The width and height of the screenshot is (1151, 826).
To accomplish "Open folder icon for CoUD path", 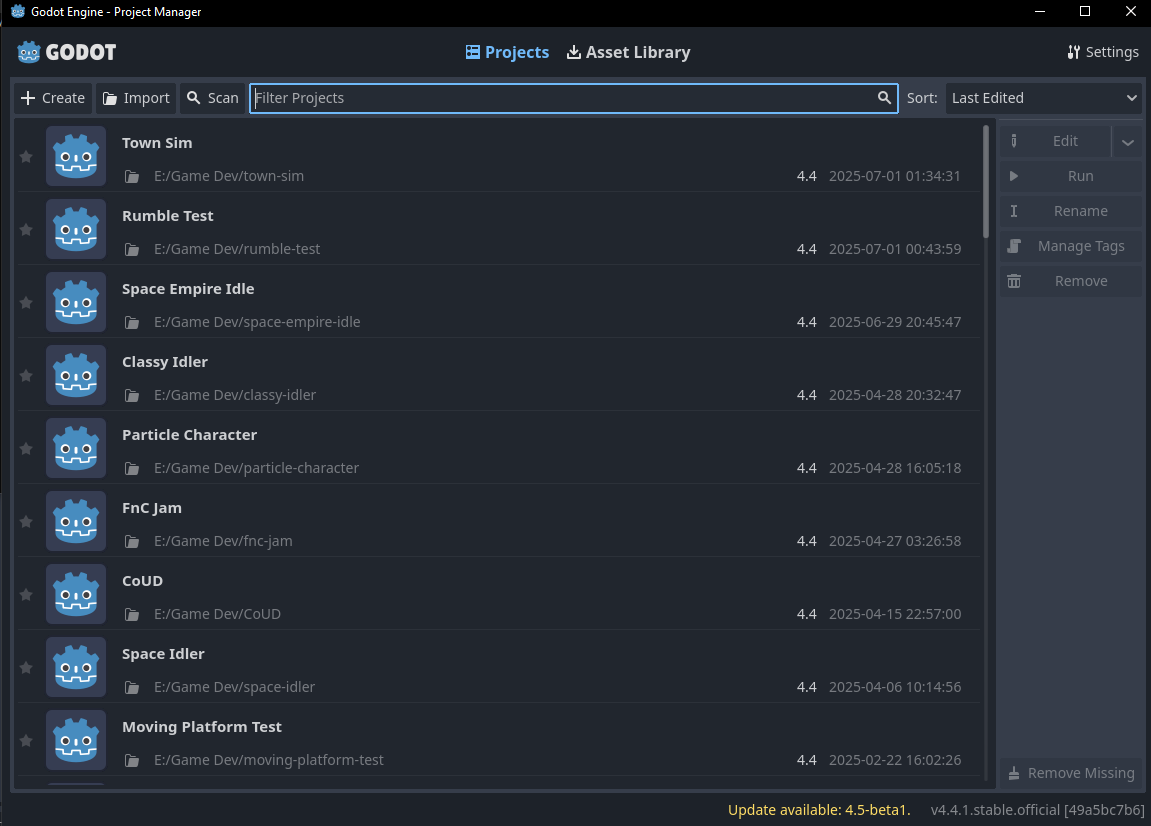I will [x=132, y=615].
